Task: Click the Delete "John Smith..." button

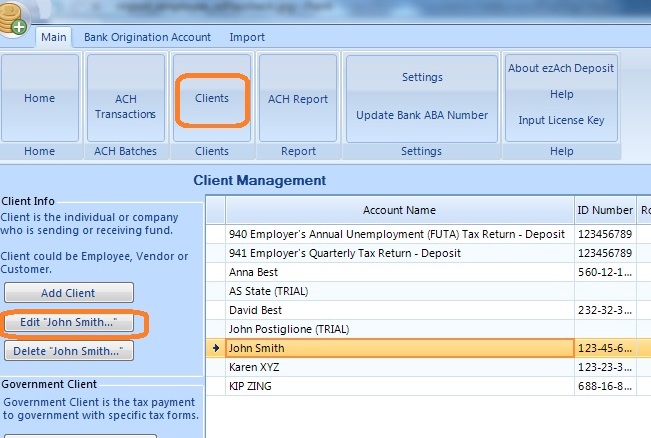Action: (x=68, y=351)
